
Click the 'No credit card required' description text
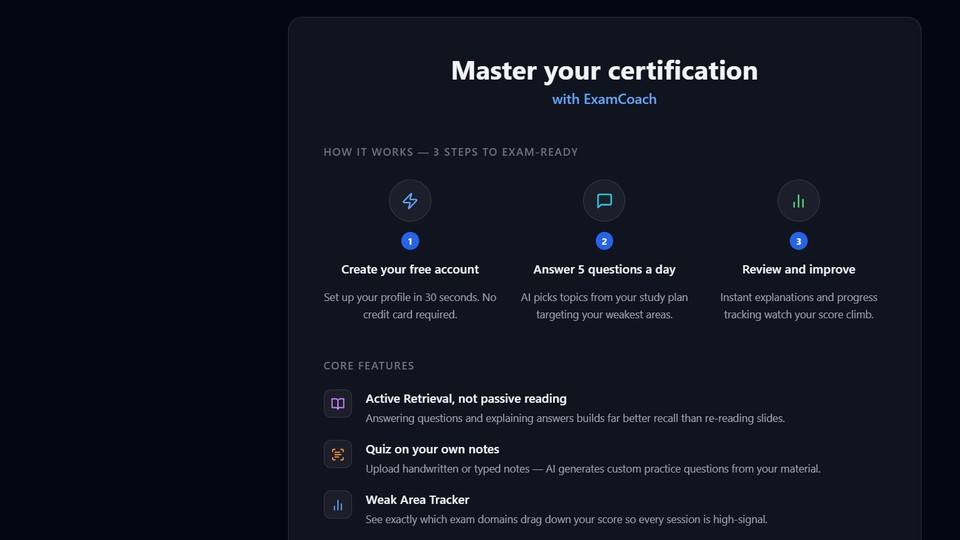pyautogui.click(x=410, y=306)
